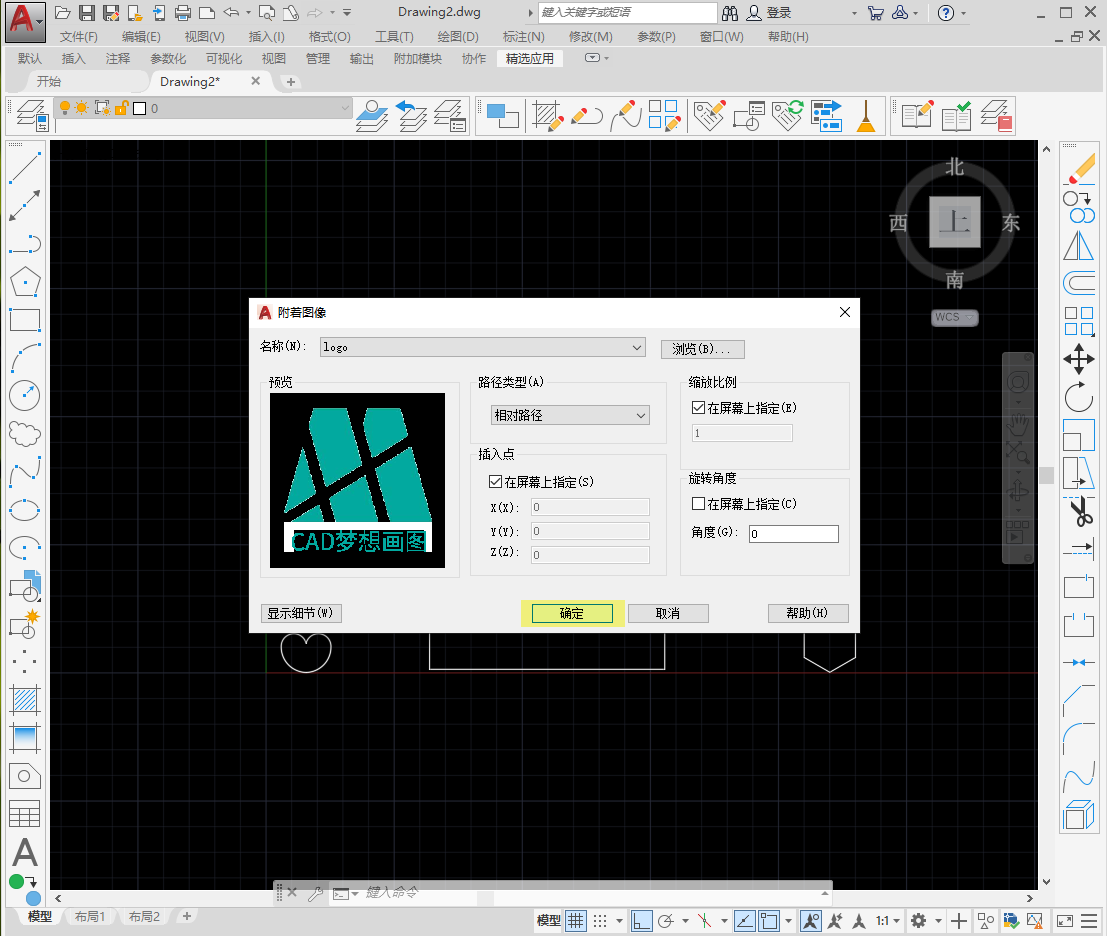Toggle polar tracking in status bar
Viewport: 1107px width, 936px height.
point(666,920)
